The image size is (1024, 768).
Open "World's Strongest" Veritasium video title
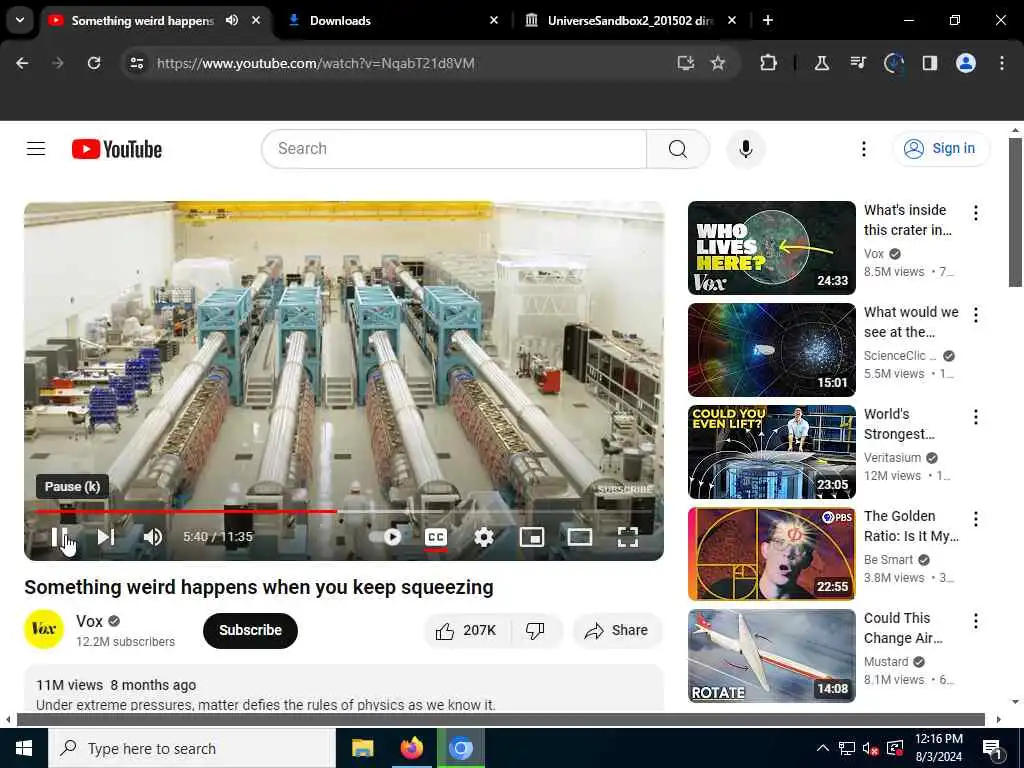[x=899, y=424]
